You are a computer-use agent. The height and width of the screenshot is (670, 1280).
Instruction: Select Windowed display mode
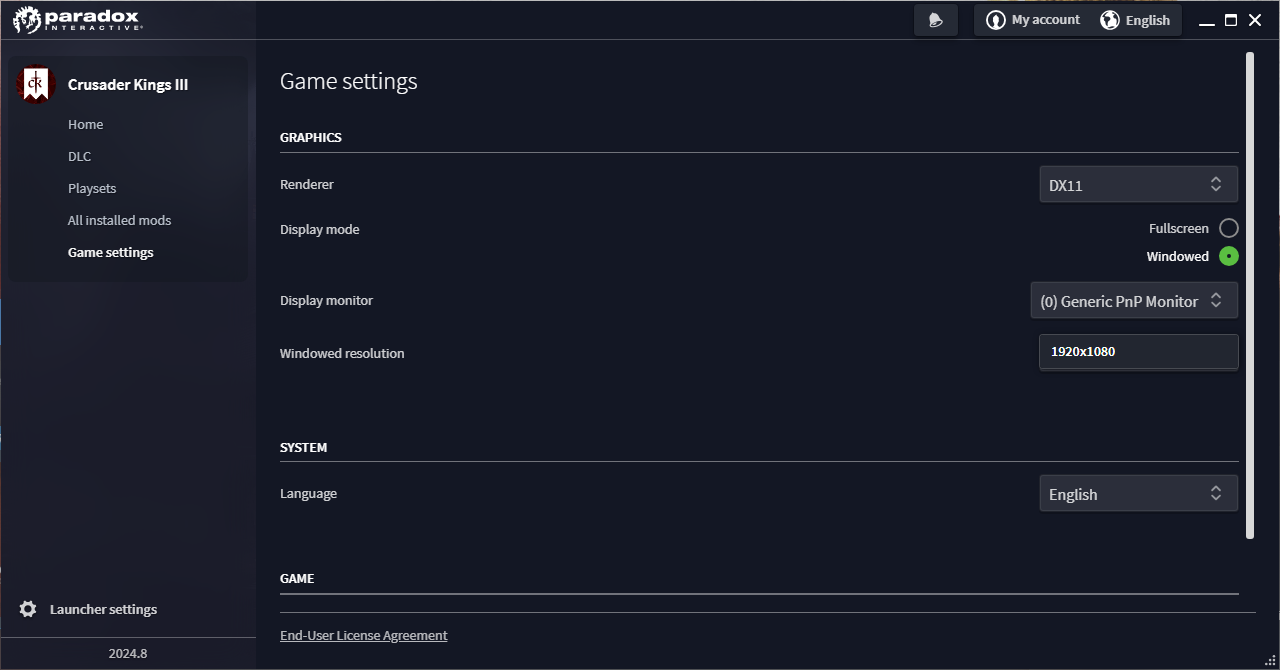point(1229,256)
